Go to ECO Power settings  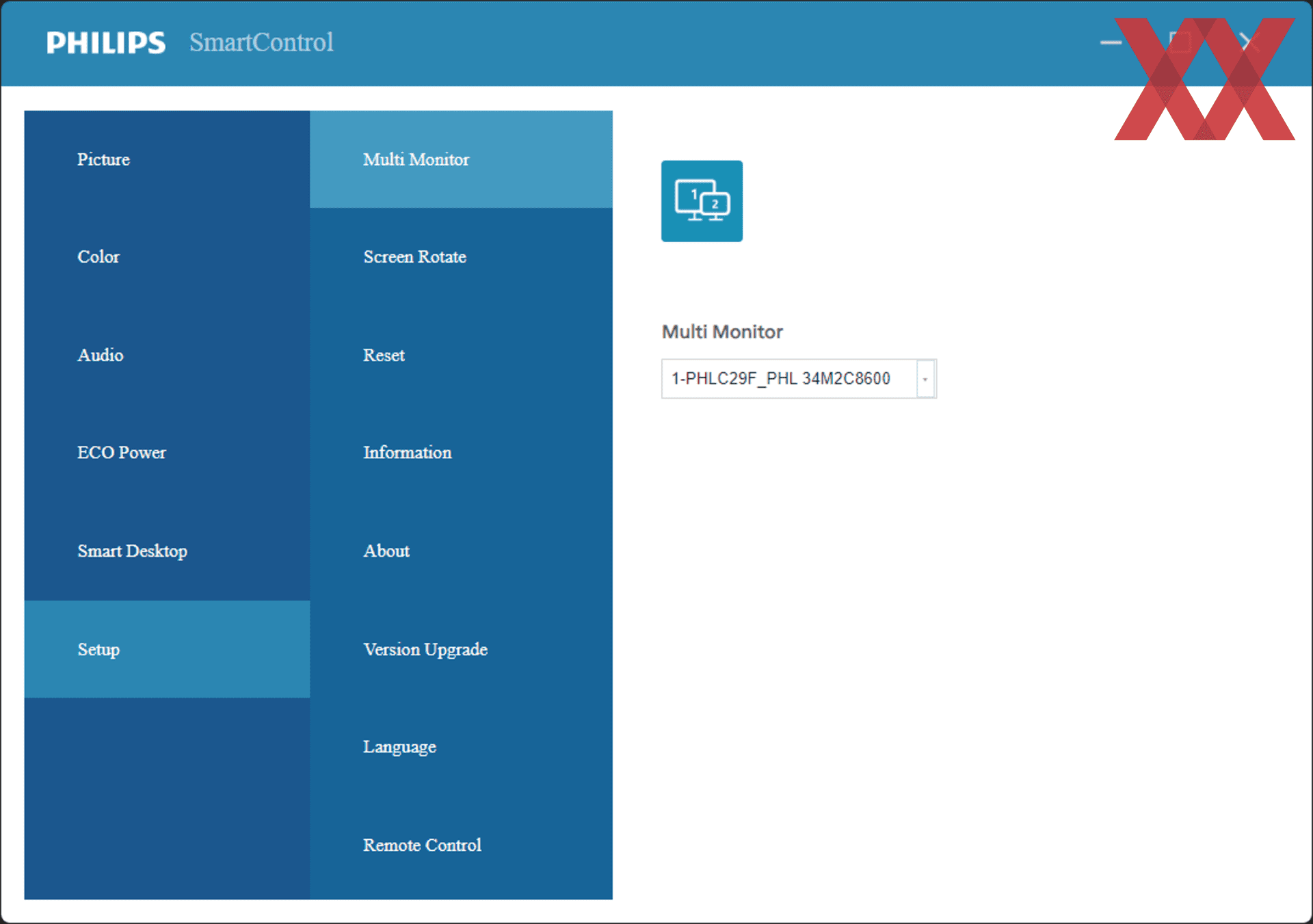click(167, 453)
